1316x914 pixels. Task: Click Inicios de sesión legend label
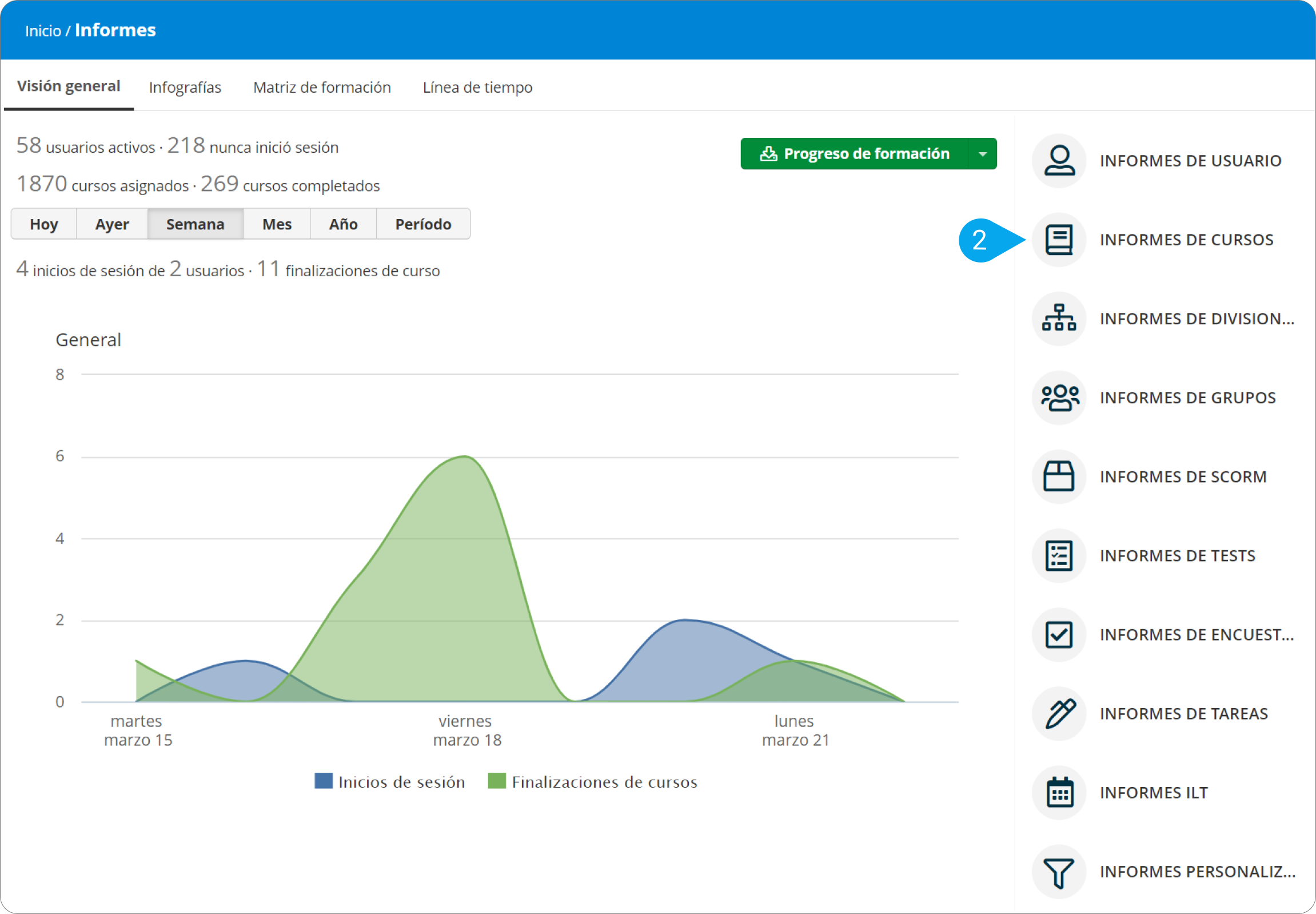click(402, 782)
